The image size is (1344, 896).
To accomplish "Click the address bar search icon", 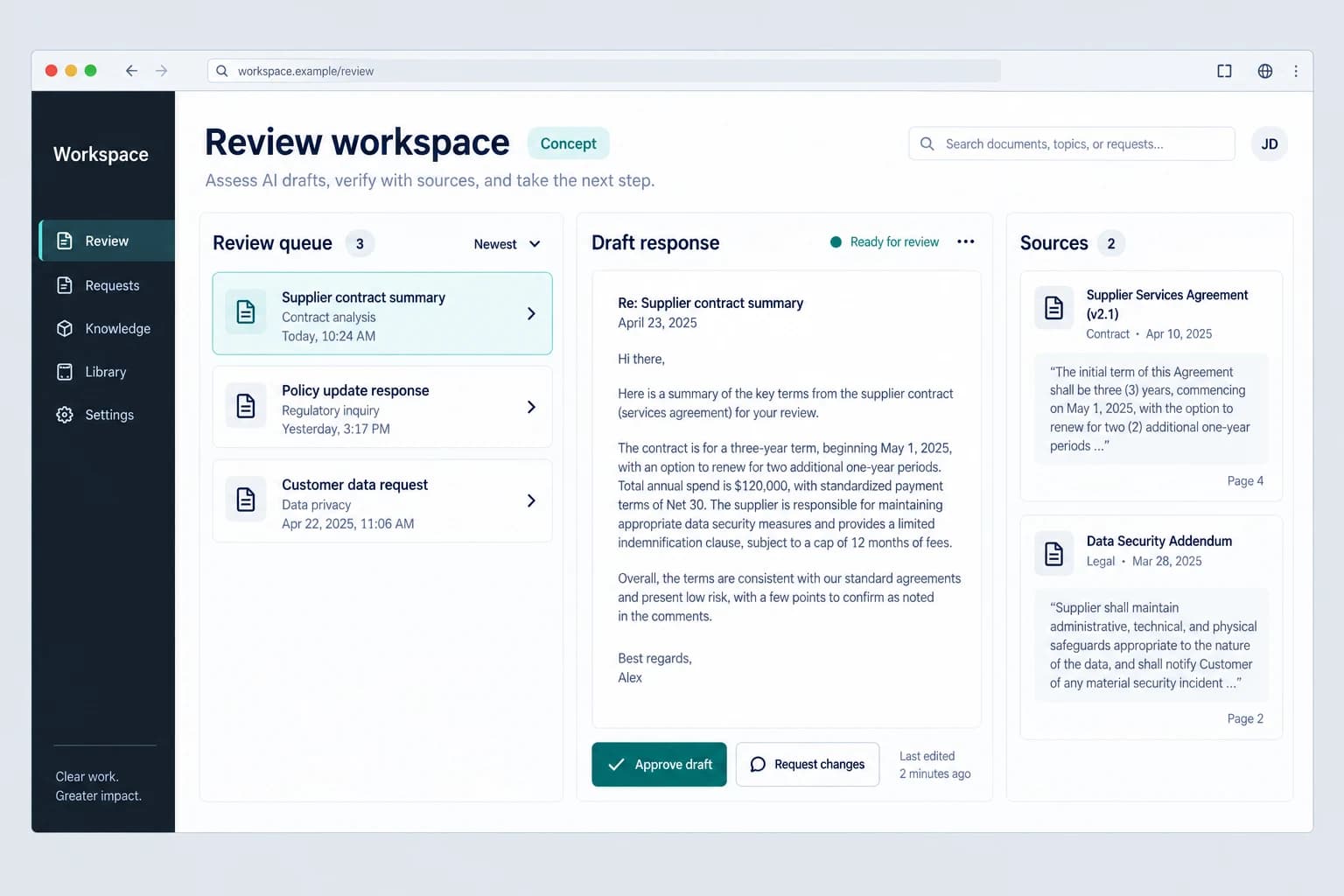I will [222, 71].
